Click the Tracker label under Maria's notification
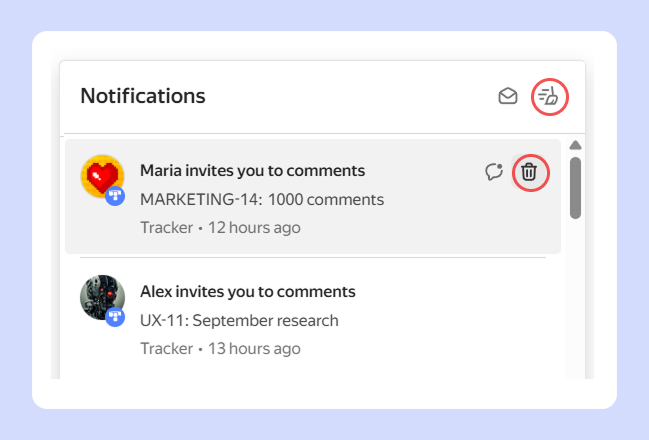This screenshot has width=649, height=440. coord(166,227)
